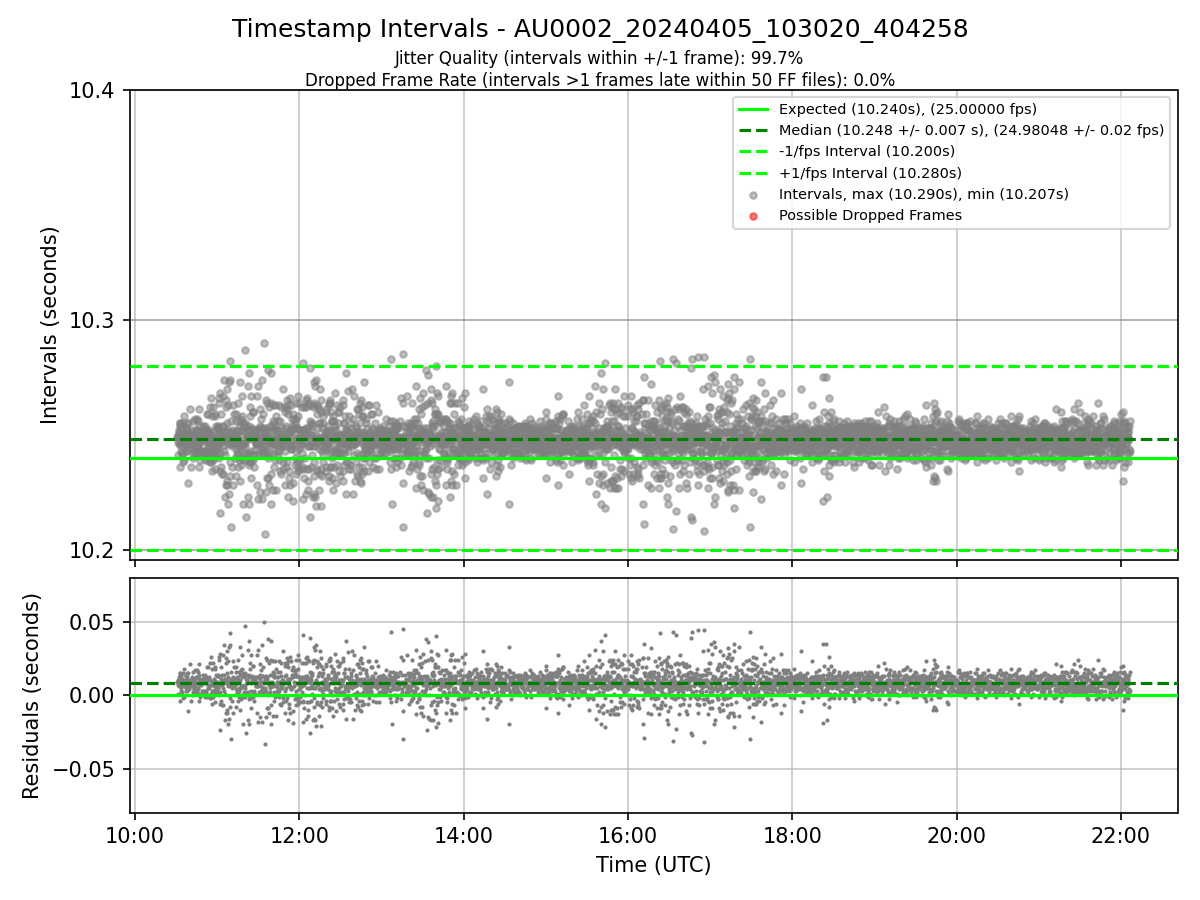Click the "Dropped Frame Rate" subtitle line

pos(600,79)
